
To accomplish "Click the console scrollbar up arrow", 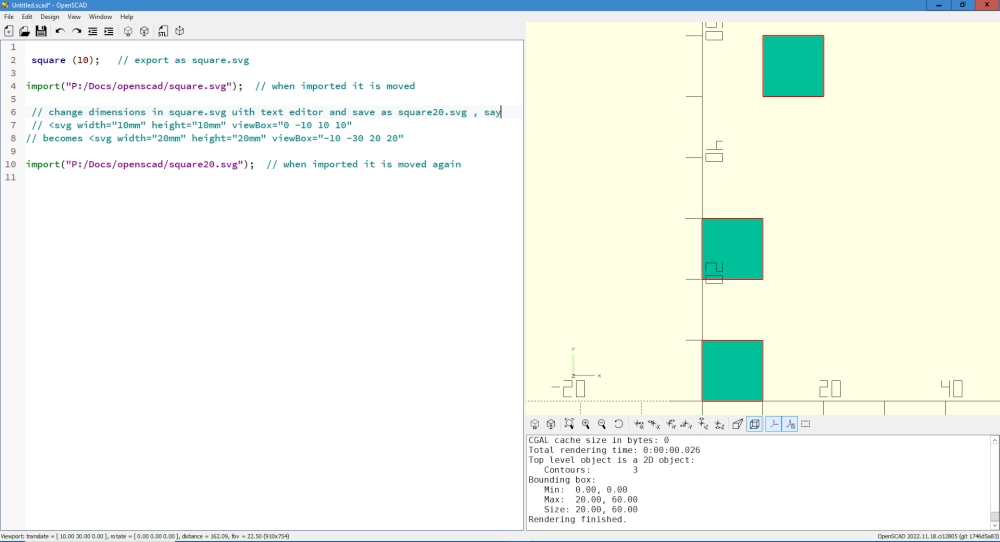I will coord(994,440).
